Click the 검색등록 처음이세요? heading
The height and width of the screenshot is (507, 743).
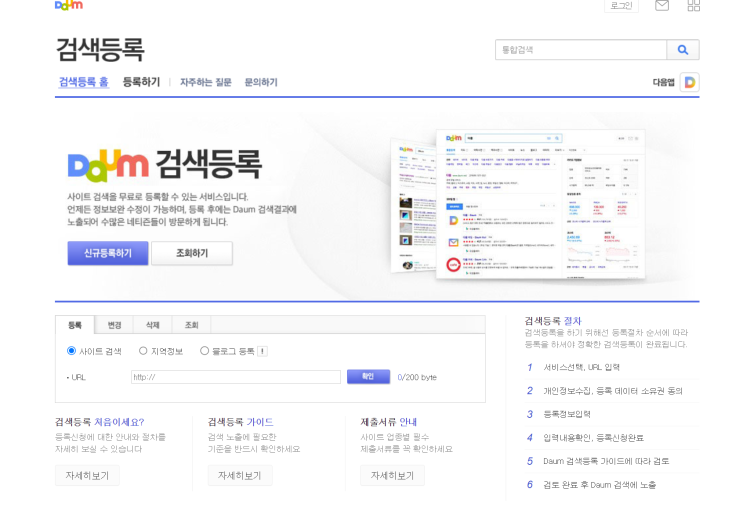point(100,422)
